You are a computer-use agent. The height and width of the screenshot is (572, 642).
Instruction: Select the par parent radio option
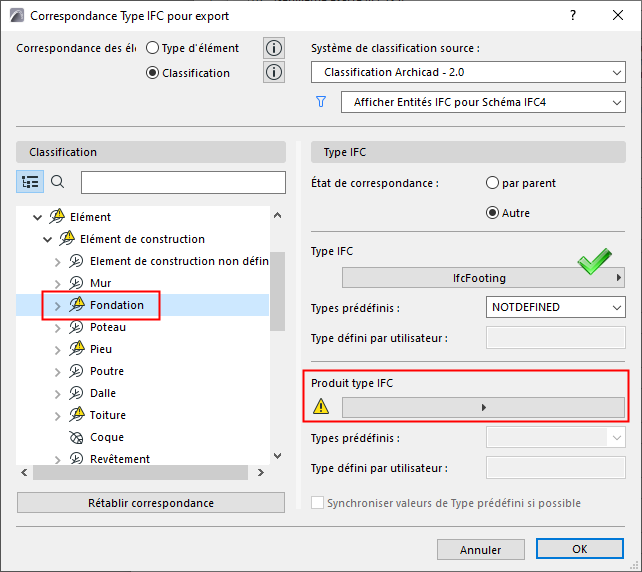click(492, 183)
